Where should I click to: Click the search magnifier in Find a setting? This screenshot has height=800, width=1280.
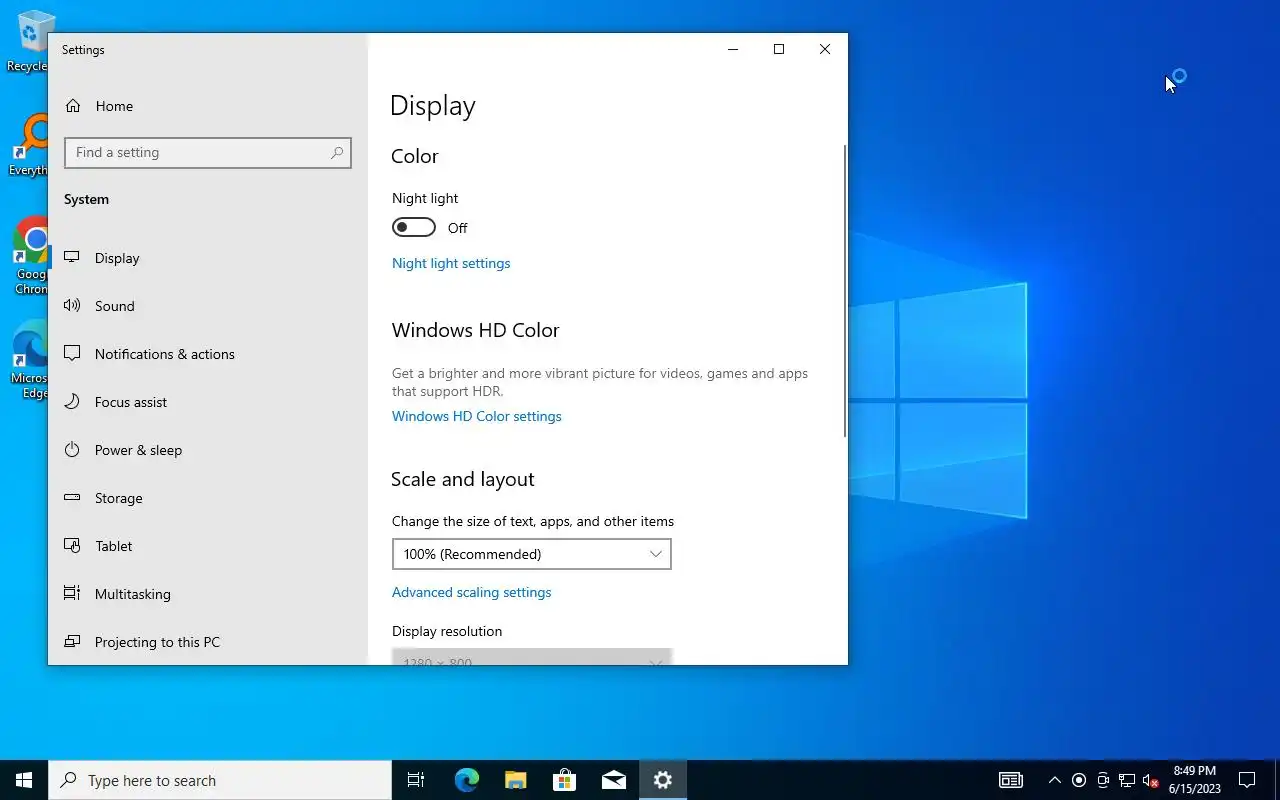pos(337,152)
